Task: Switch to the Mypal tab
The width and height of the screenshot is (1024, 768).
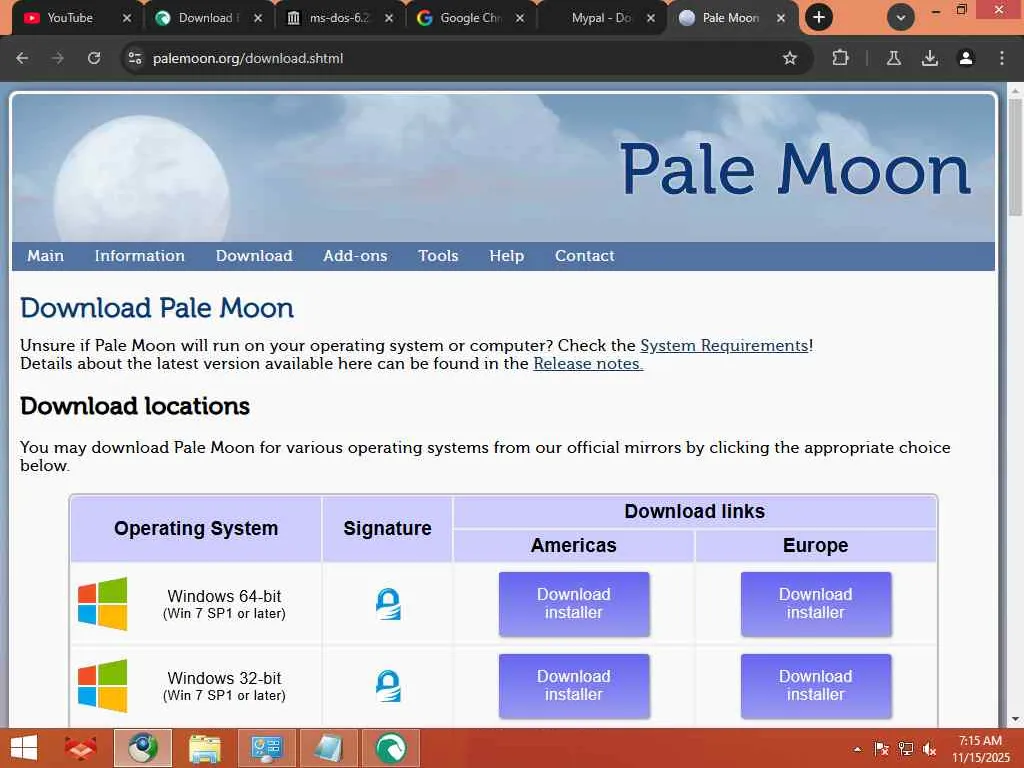Action: 592,18
